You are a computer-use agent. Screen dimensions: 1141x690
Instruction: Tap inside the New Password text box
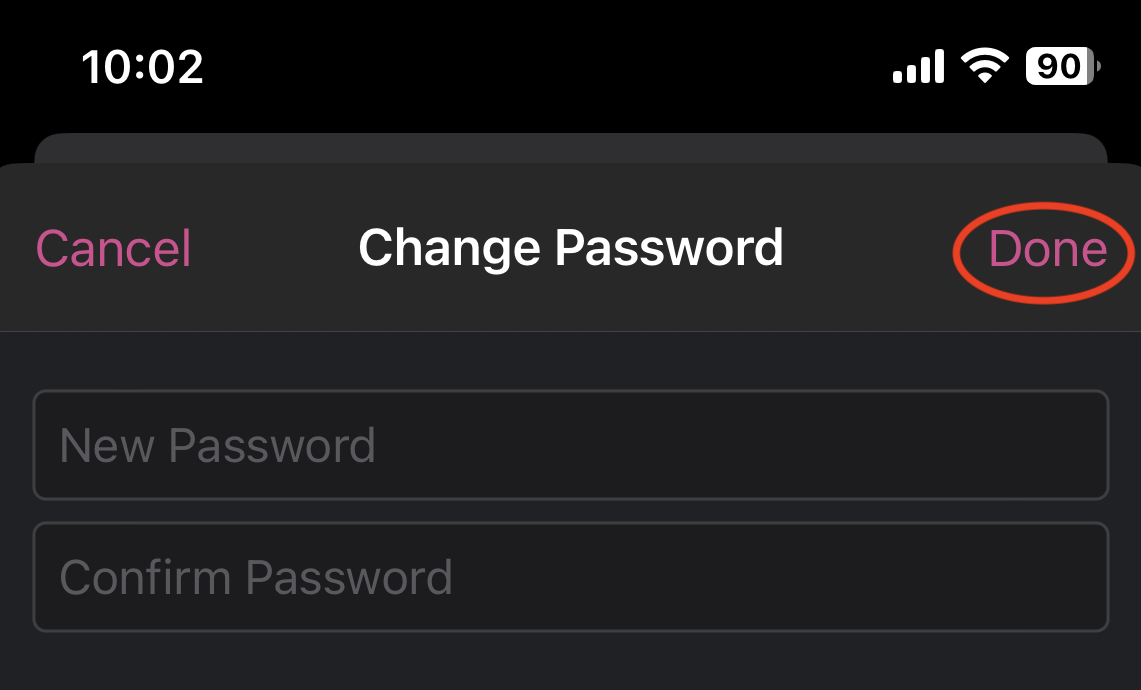570,445
